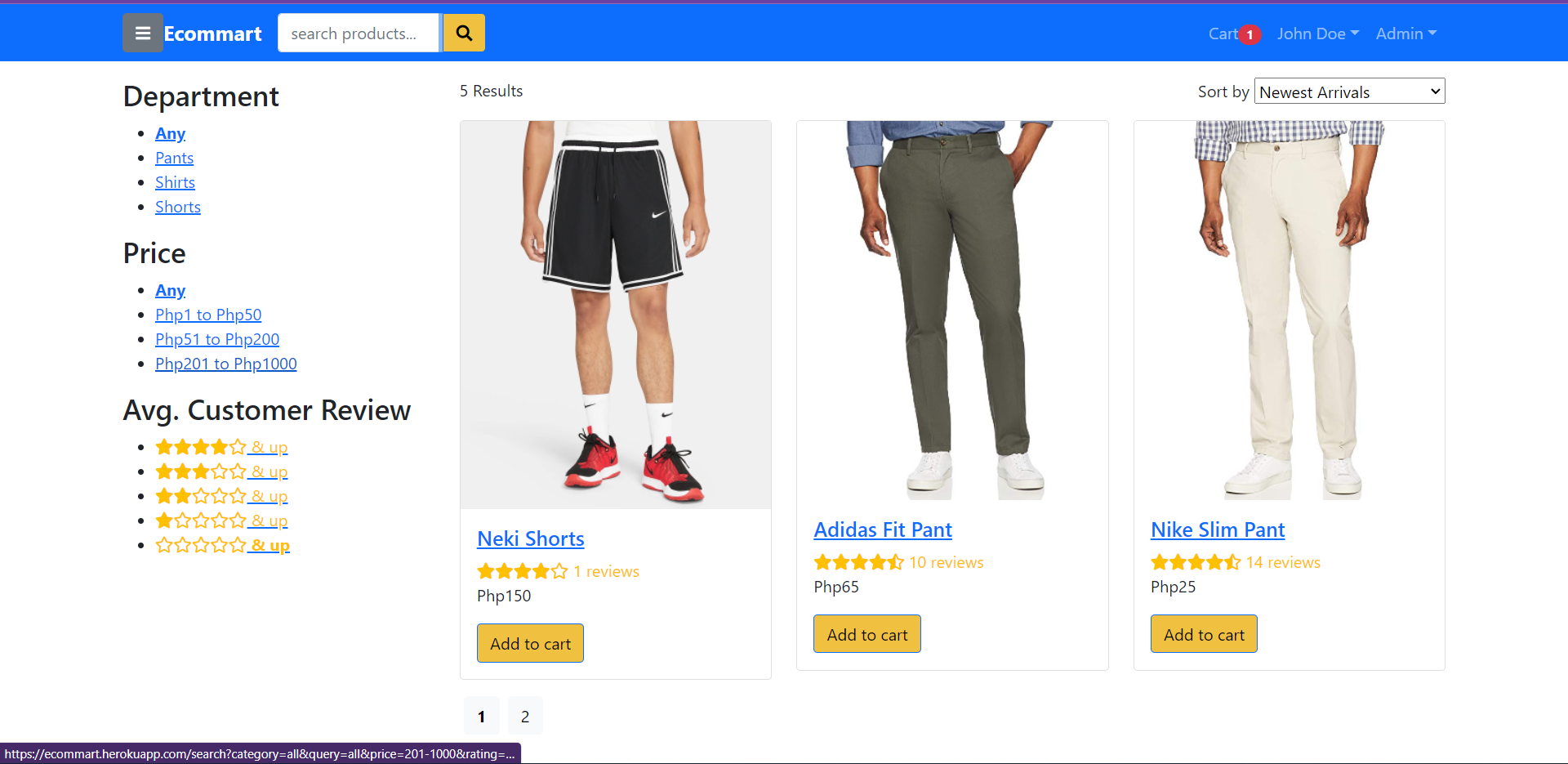This screenshot has height=764, width=1568.
Task: Add Adidas Fit Pant to cart
Action: tap(867, 635)
